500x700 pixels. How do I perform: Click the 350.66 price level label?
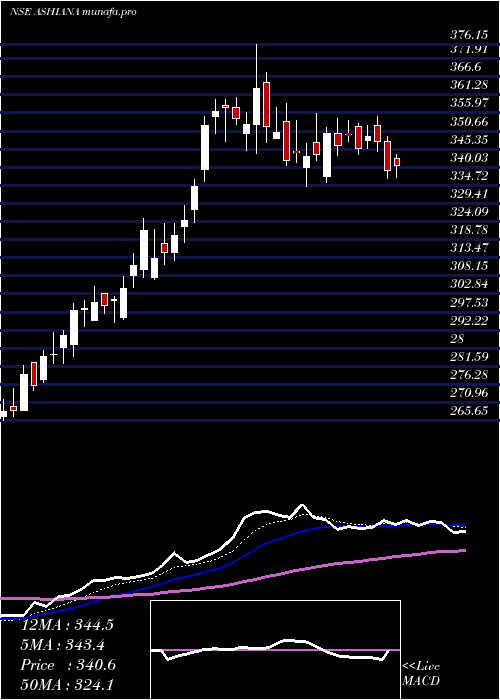click(468, 121)
